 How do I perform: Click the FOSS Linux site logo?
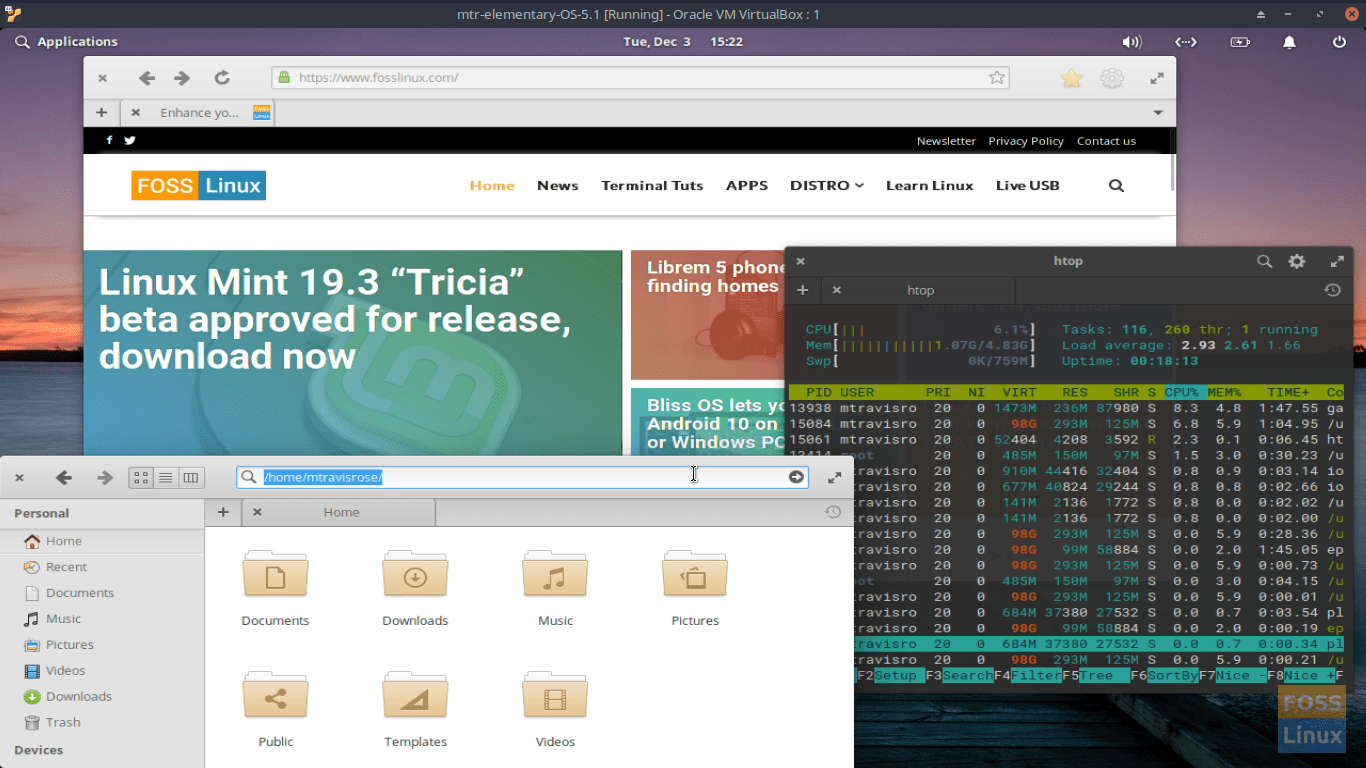[x=199, y=185]
